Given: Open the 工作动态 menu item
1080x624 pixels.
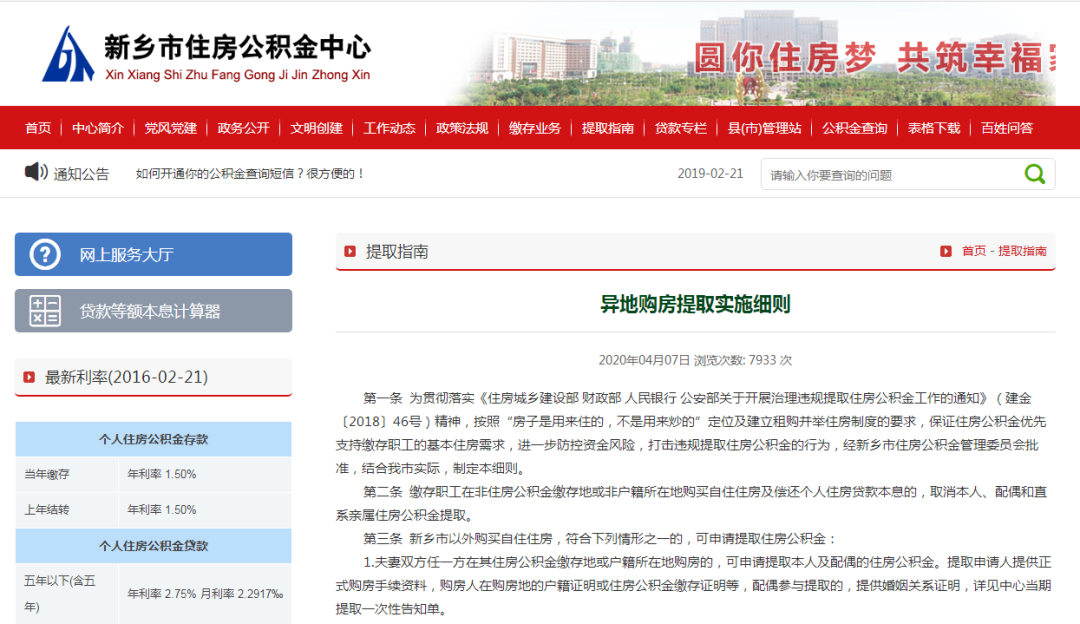Looking at the screenshot, I should (x=389, y=128).
